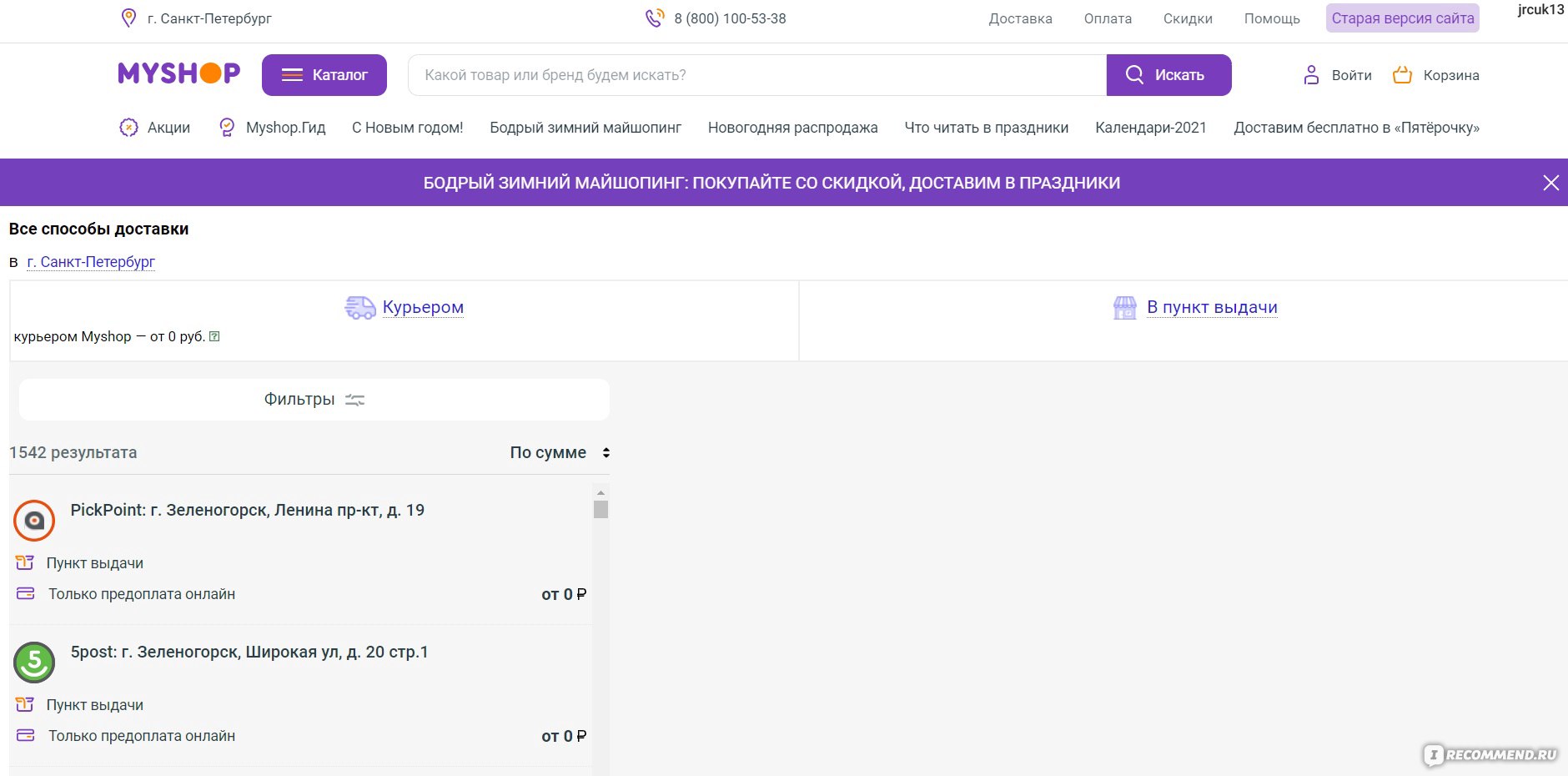Viewport: 1568px width, 776px height.
Task: Click the scrollbar up arrow in results list
Action: pyautogui.click(x=601, y=492)
